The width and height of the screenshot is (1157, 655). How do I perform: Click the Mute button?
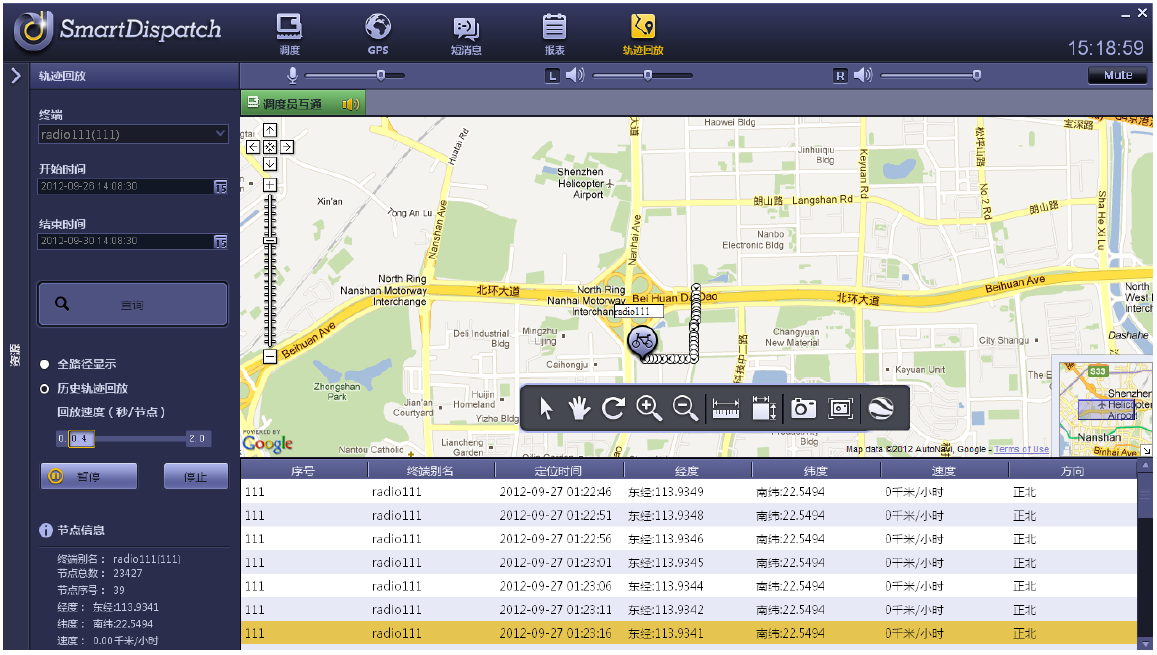click(1118, 75)
